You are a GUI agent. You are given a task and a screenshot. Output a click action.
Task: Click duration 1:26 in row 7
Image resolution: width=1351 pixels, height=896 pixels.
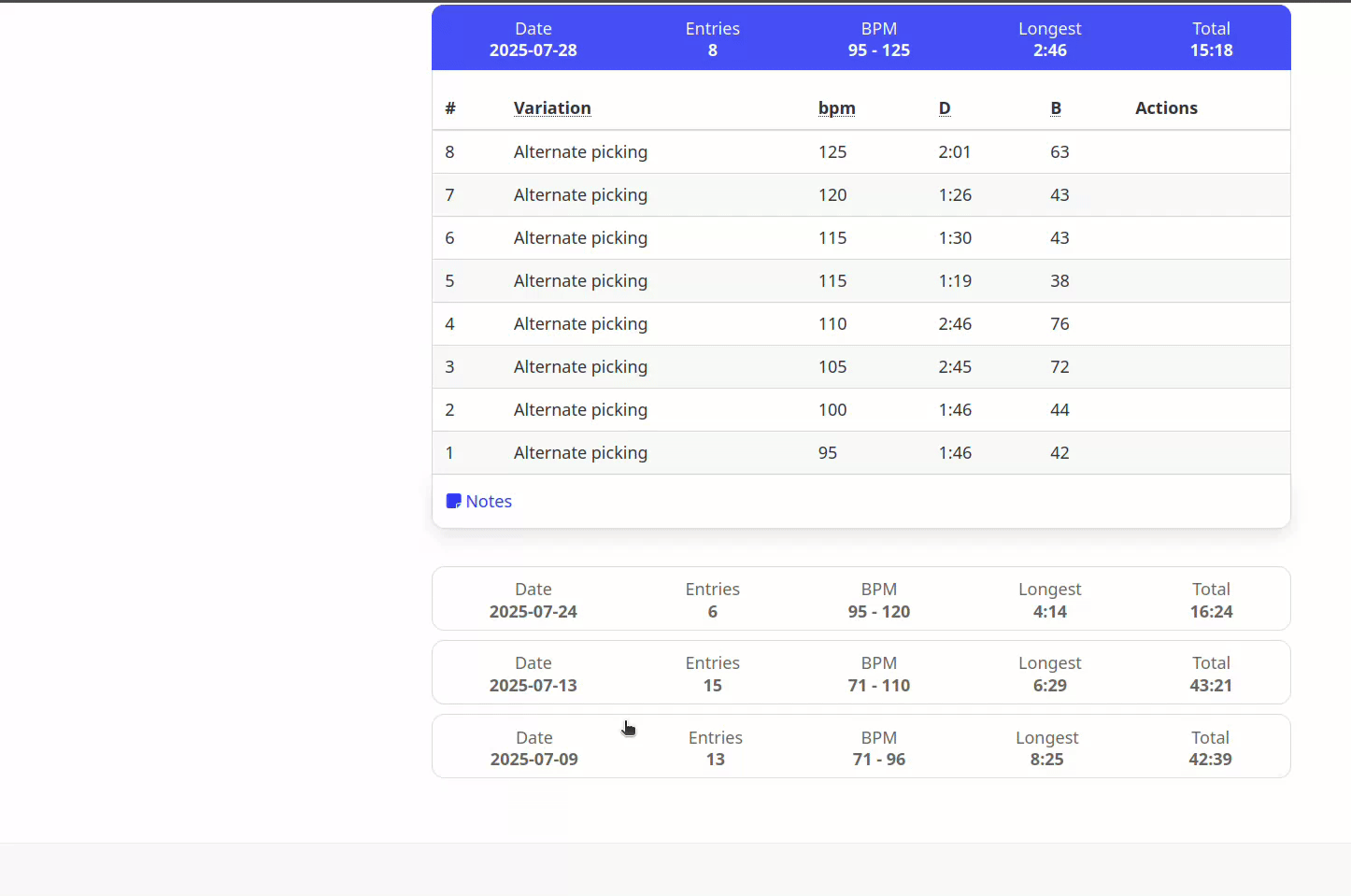tap(955, 194)
